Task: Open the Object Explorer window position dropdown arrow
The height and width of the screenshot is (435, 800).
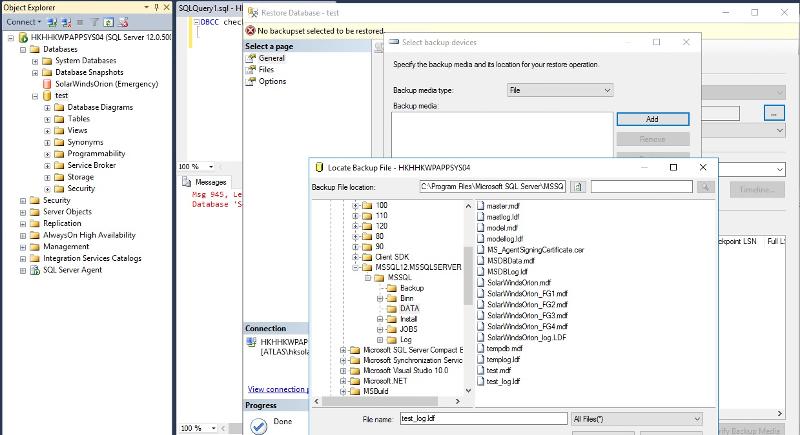Action: click(x=147, y=7)
